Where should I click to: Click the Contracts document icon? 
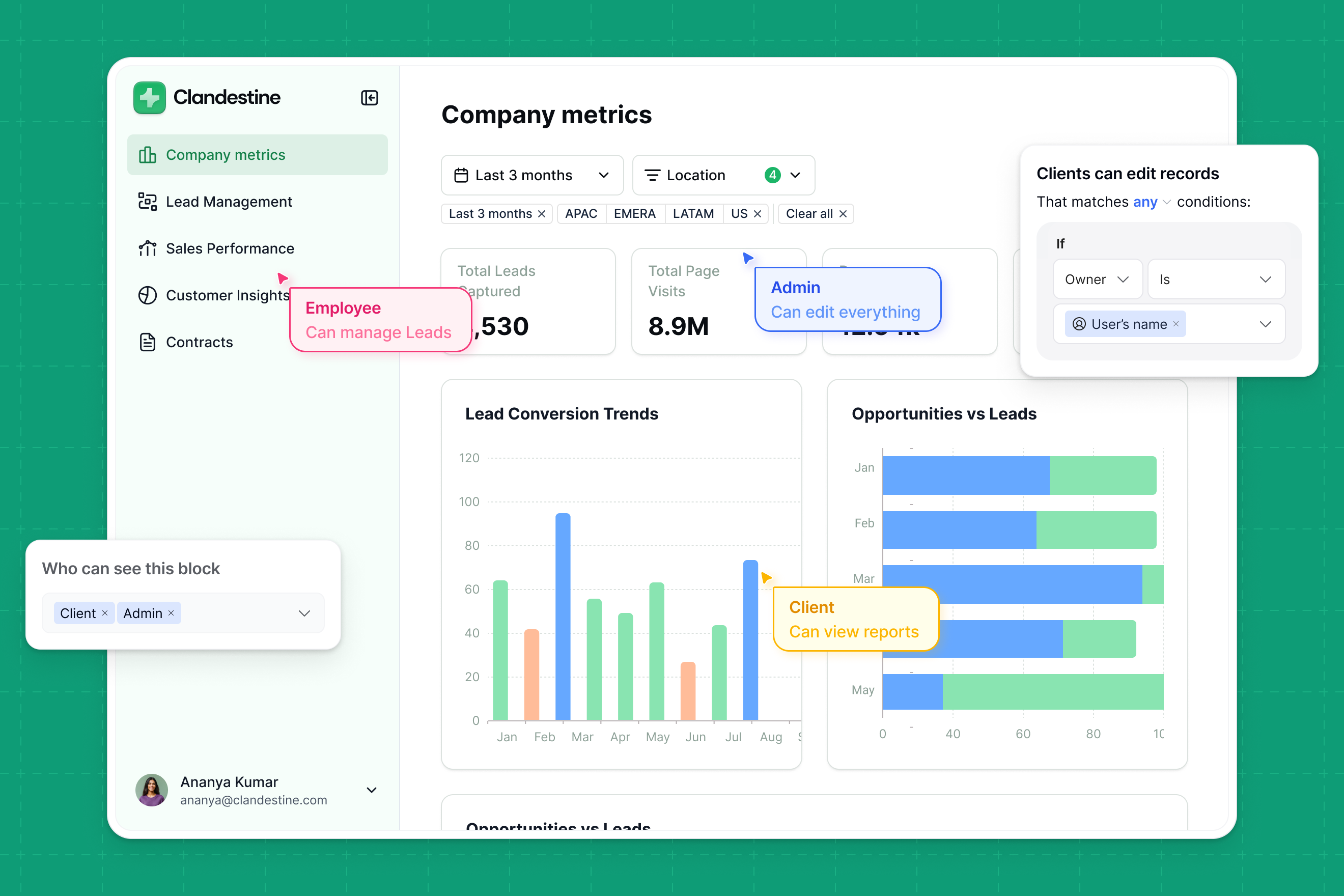coord(148,342)
